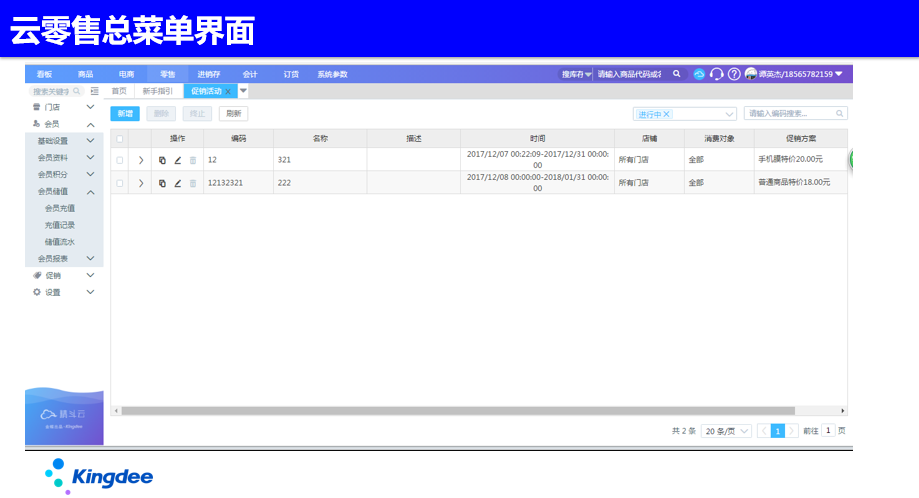The image size is (919, 498).
Task: Click the 请输入编码搜索 search field
Action: [x=790, y=114]
